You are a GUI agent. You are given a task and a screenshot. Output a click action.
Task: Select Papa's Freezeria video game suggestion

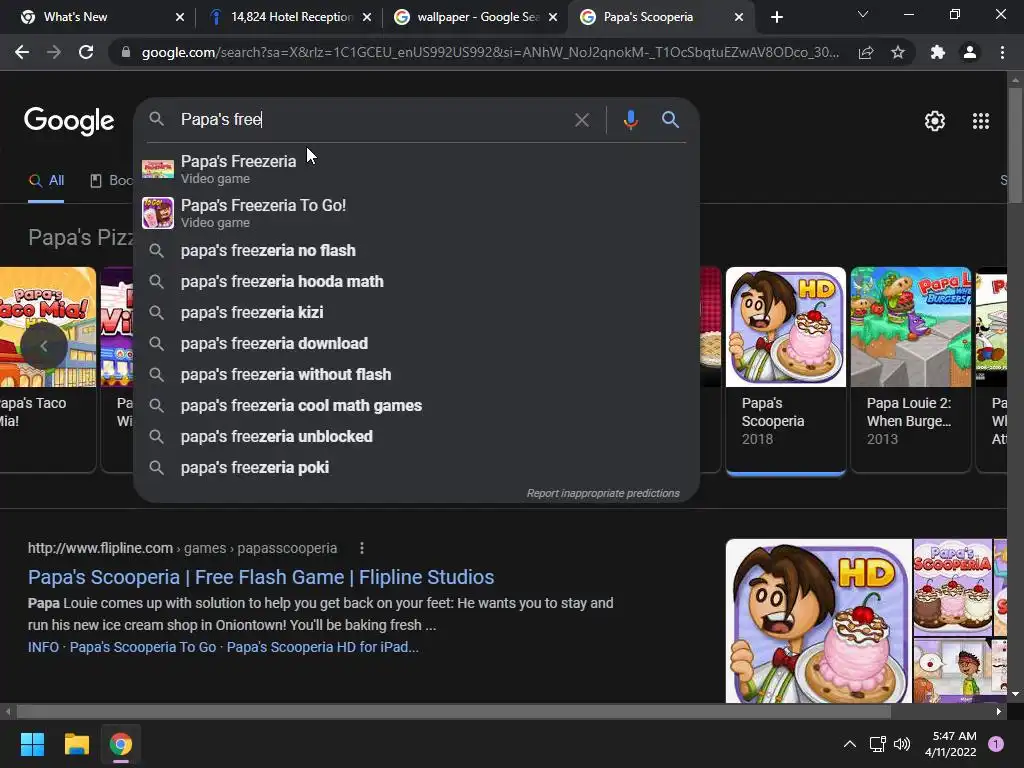tap(417, 168)
